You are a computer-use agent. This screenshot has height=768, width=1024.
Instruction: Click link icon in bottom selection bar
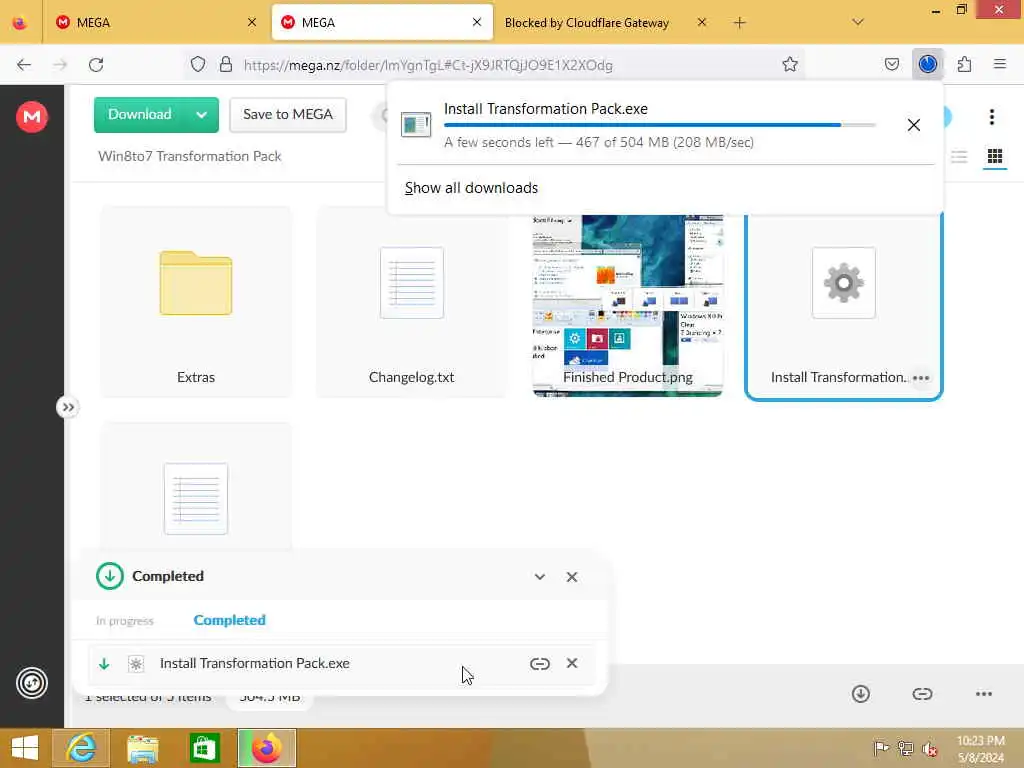922,694
